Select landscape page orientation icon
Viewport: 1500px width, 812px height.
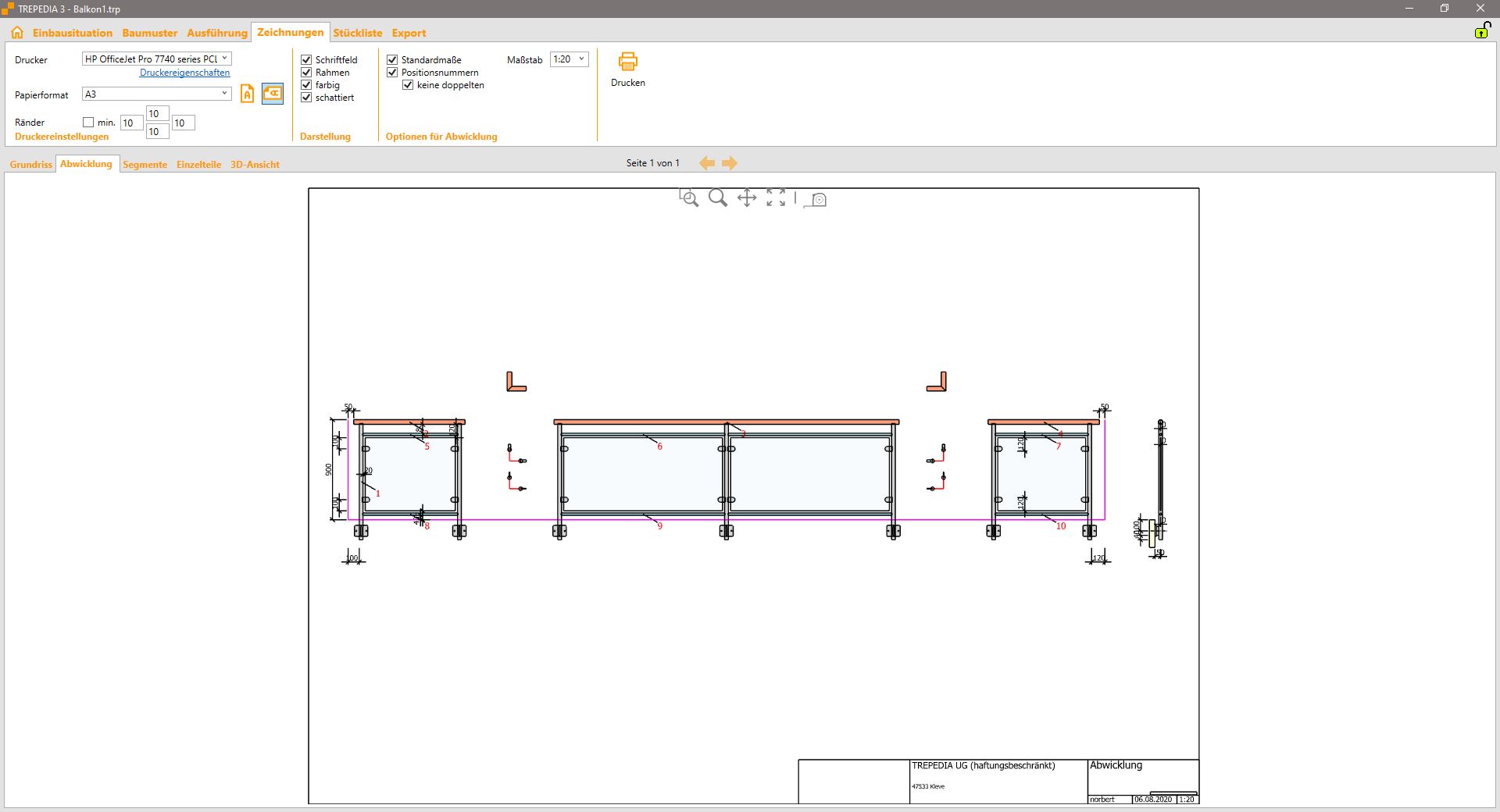(272, 94)
